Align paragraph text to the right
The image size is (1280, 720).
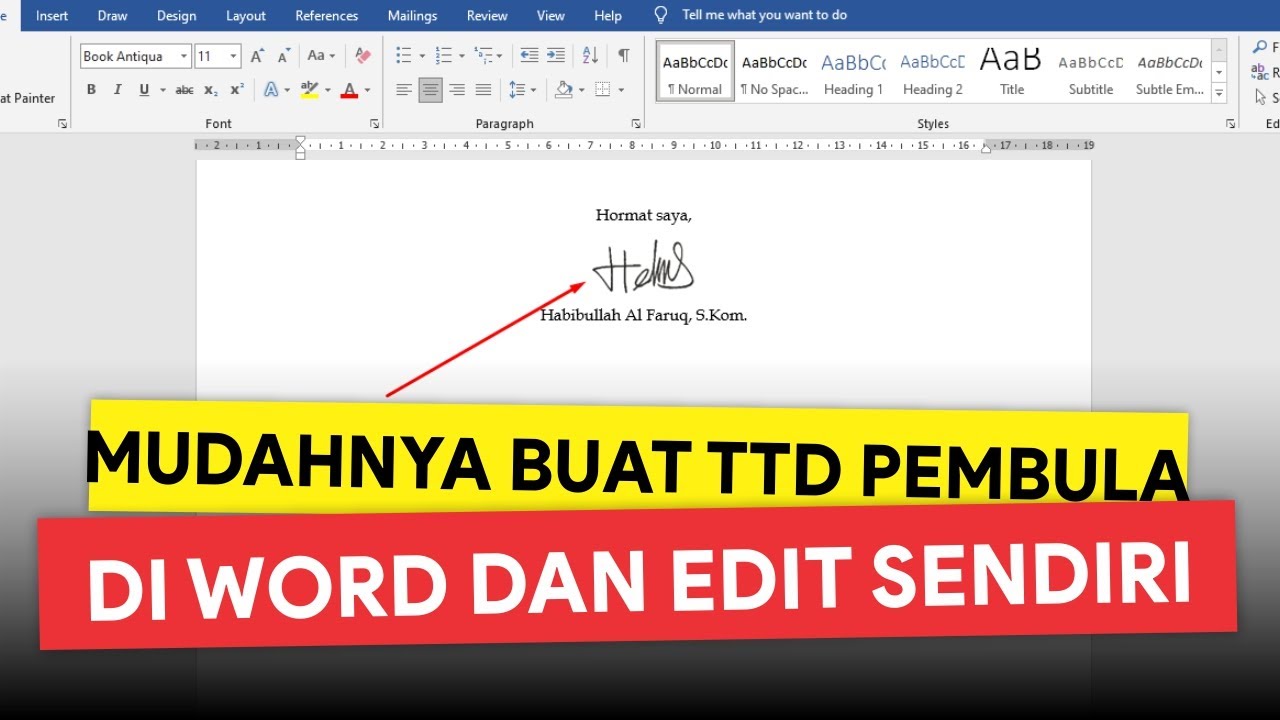coord(457,90)
